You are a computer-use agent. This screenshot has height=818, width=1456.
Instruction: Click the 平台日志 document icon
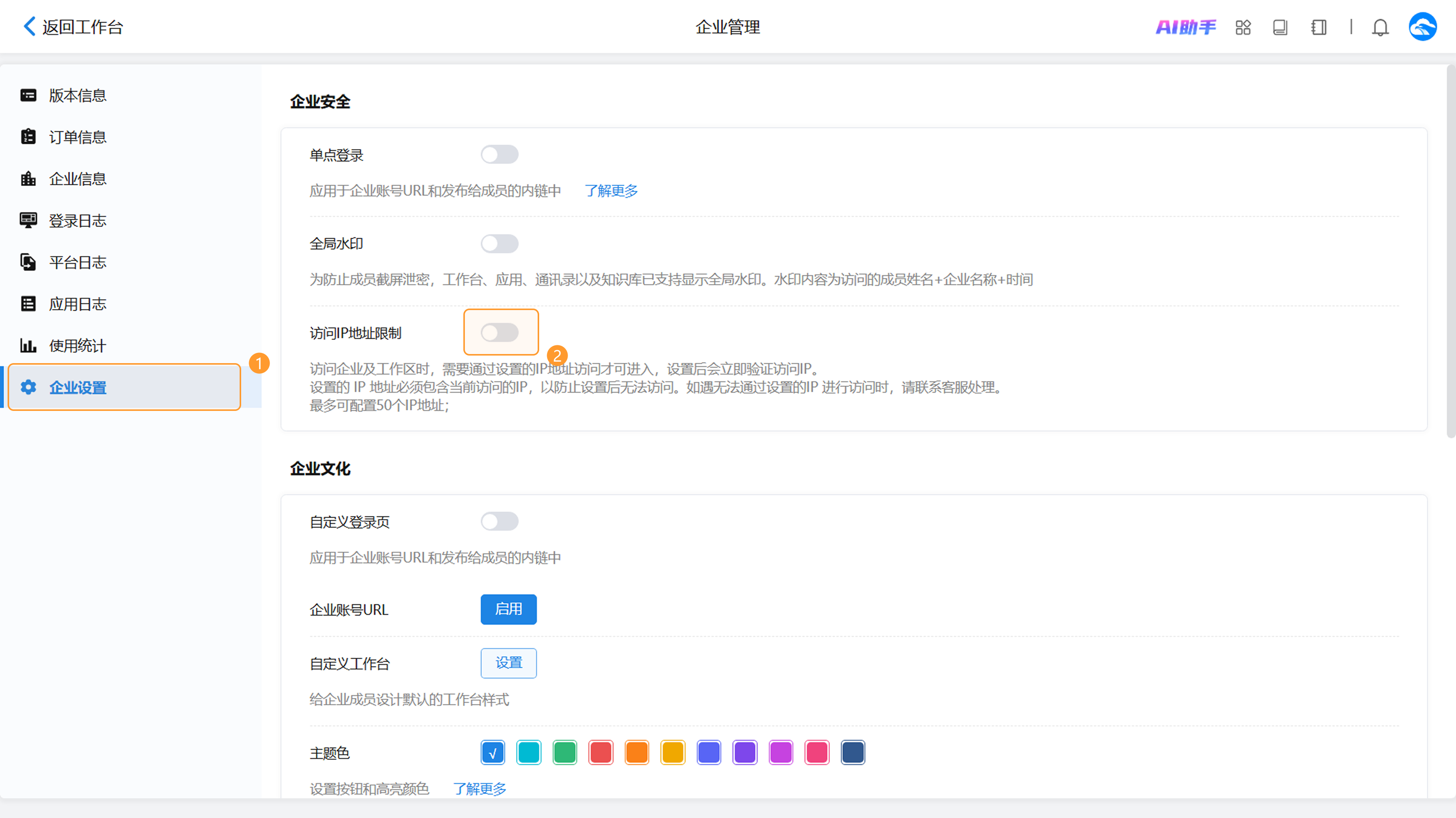28,262
